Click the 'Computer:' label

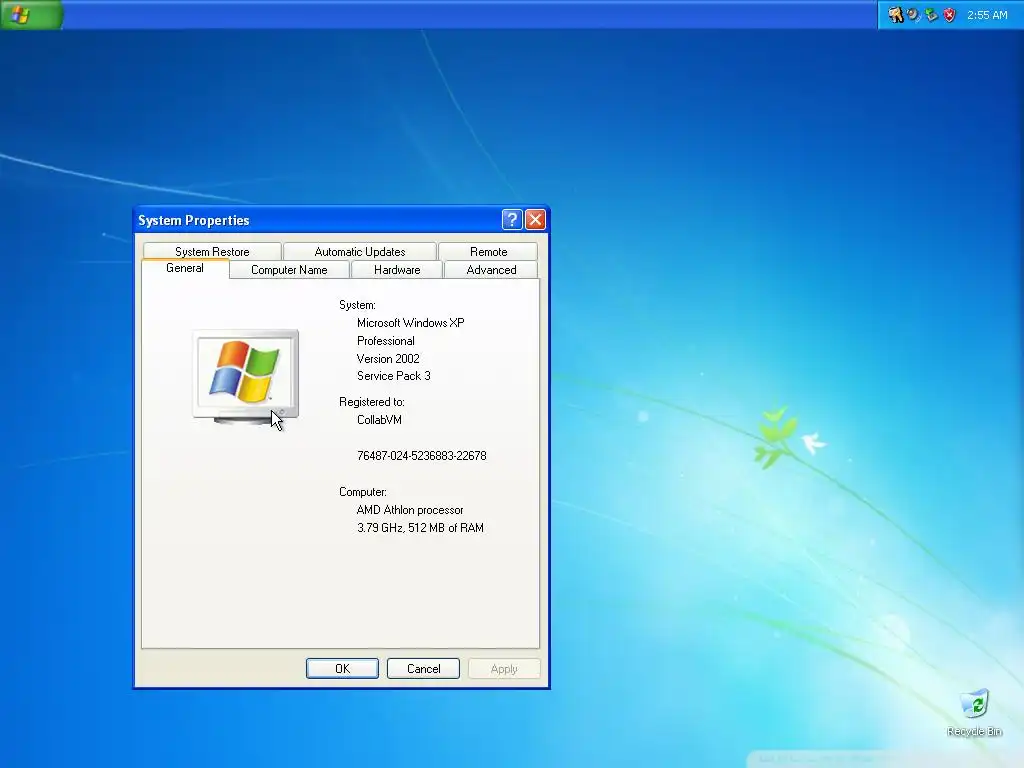(363, 492)
